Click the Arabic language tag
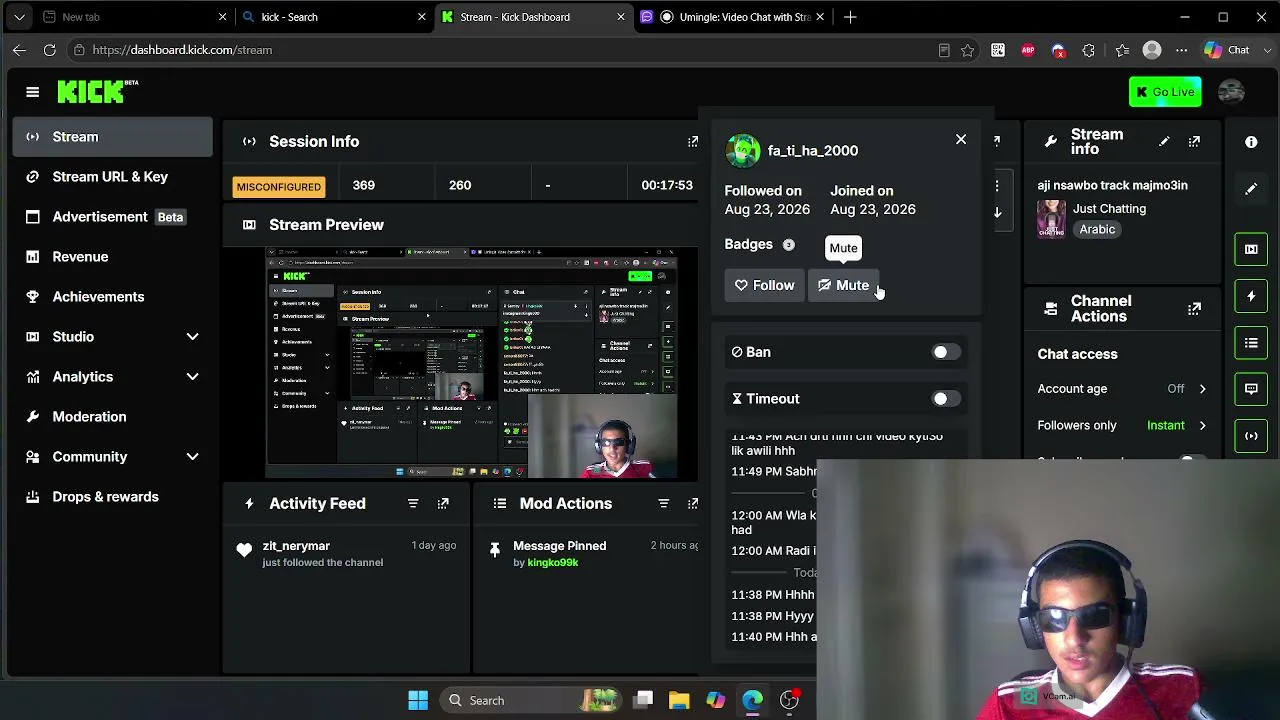 tap(1097, 230)
